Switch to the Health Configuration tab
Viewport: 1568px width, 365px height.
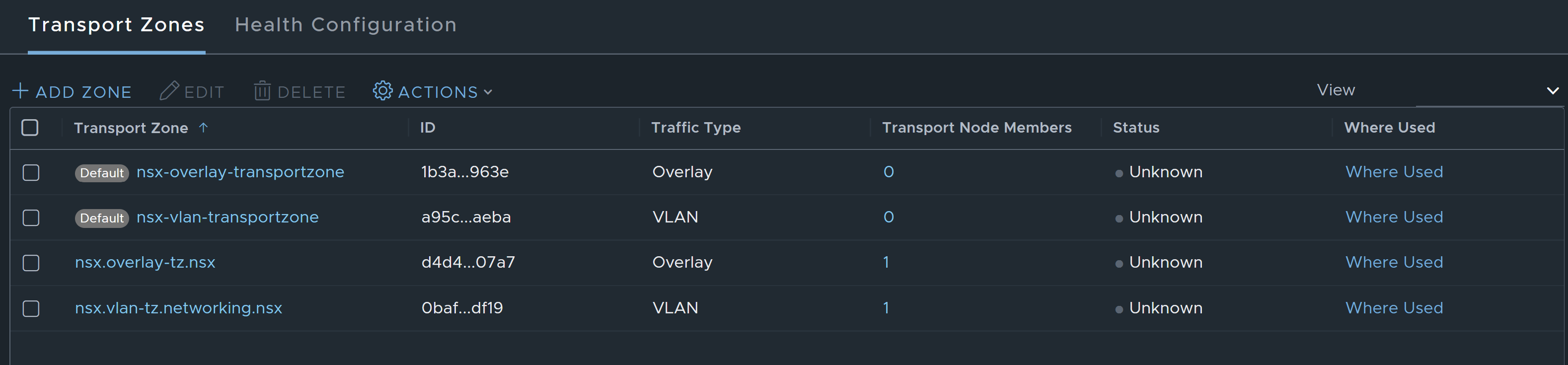click(x=346, y=25)
